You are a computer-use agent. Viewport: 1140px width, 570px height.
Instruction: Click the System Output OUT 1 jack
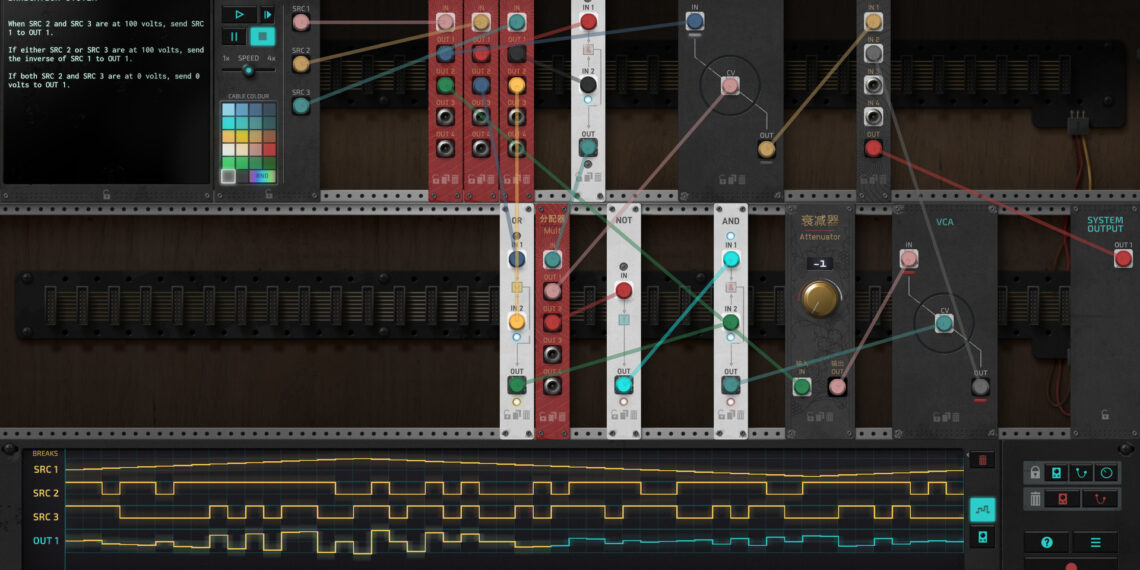pyautogui.click(x=1123, y=258)
